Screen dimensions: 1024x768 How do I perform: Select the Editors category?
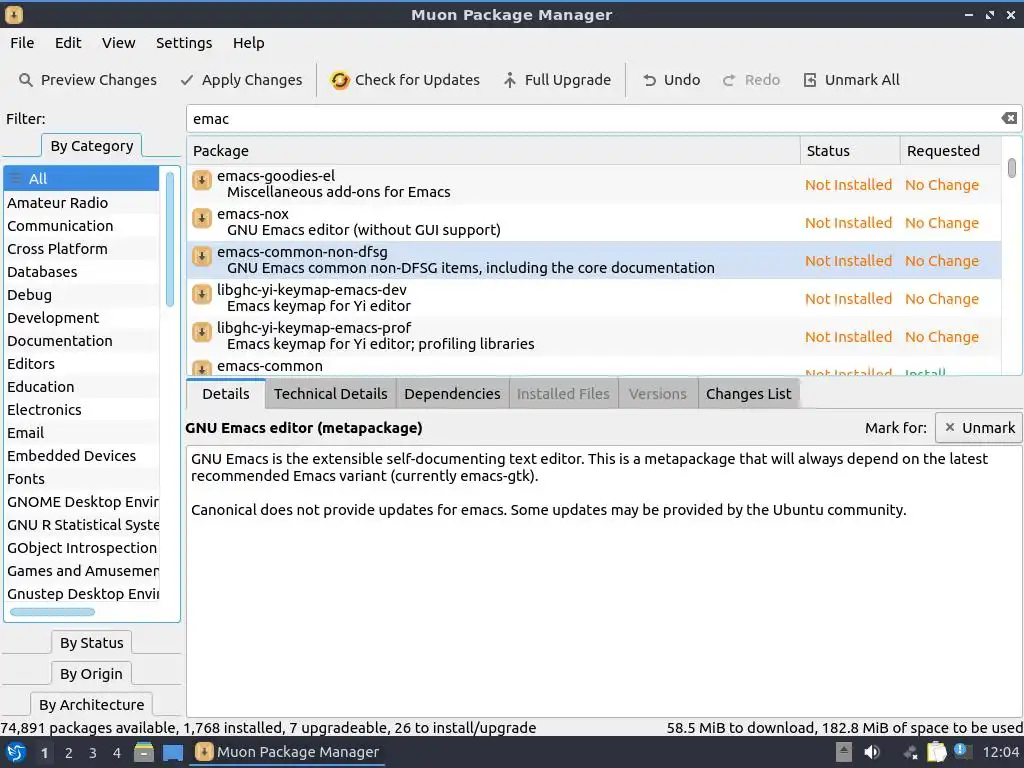click(82, 364)
